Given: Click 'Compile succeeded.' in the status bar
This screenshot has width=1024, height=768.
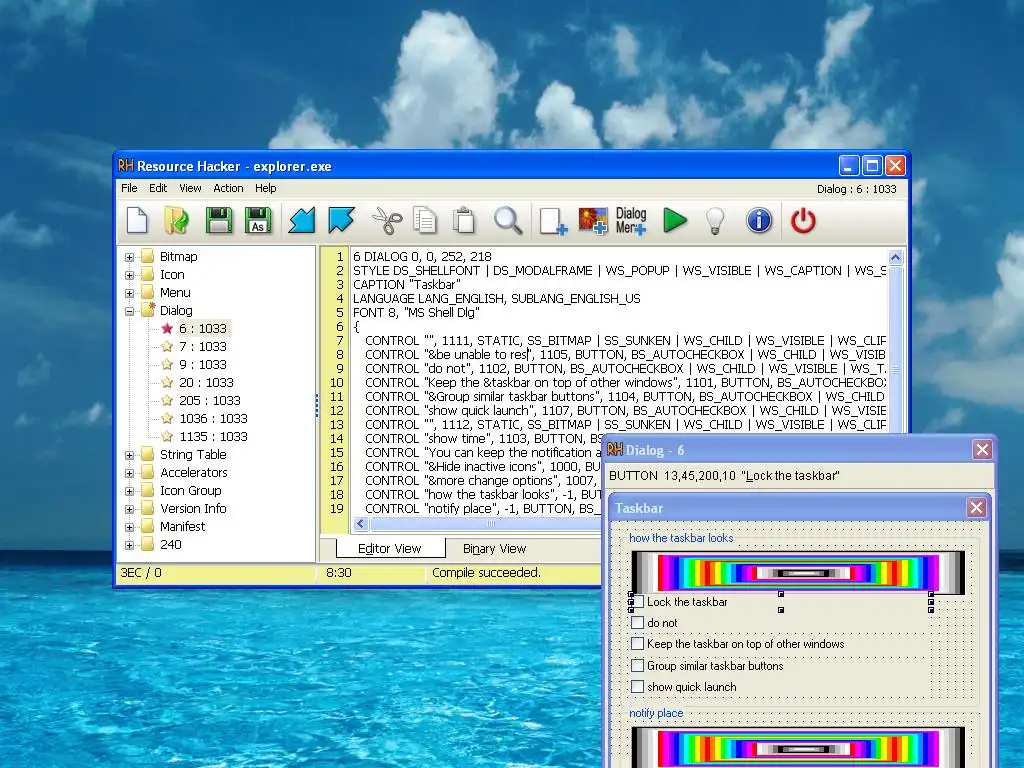Looking at the screenshot, I should (x=487, y=573).
